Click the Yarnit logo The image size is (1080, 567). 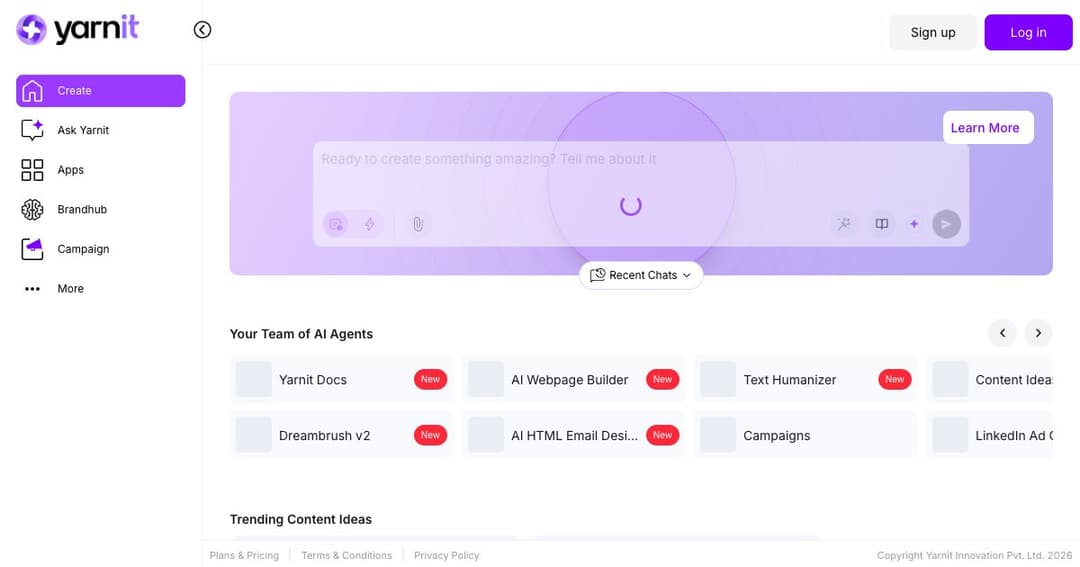tap(77, 30)
